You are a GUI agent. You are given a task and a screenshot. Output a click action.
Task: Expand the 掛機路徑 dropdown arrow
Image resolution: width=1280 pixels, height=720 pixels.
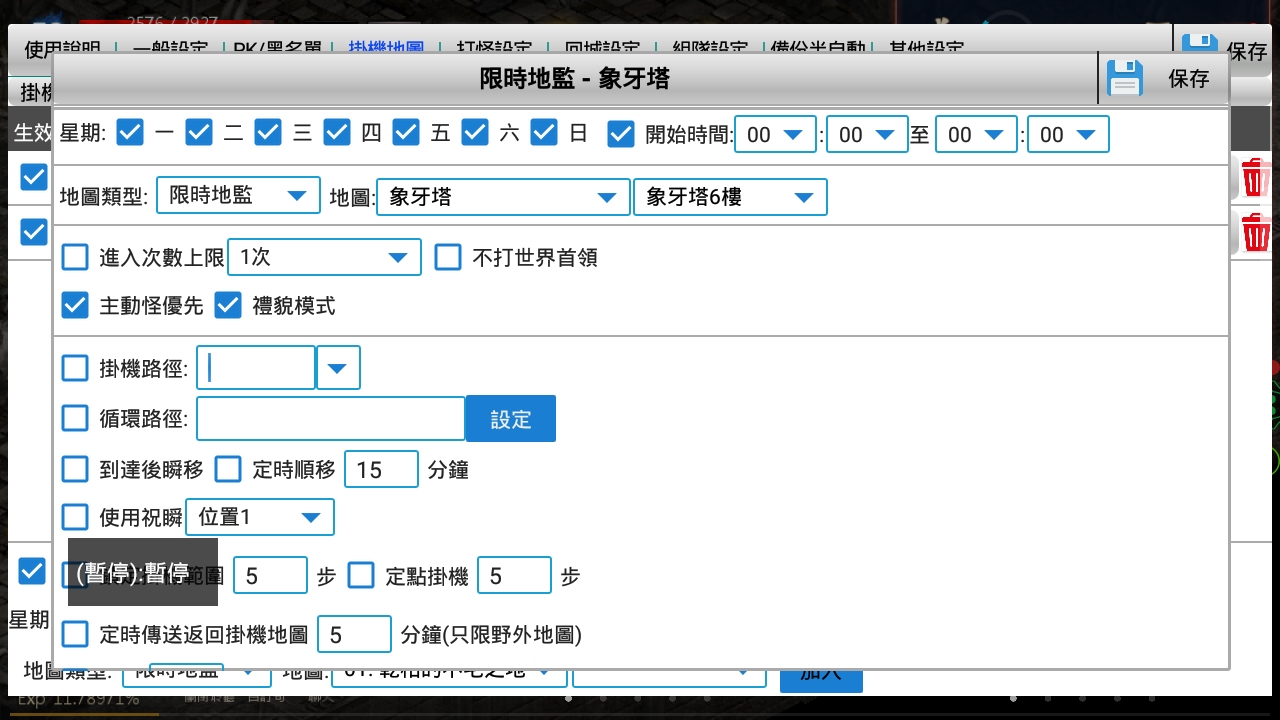point(338,368)
